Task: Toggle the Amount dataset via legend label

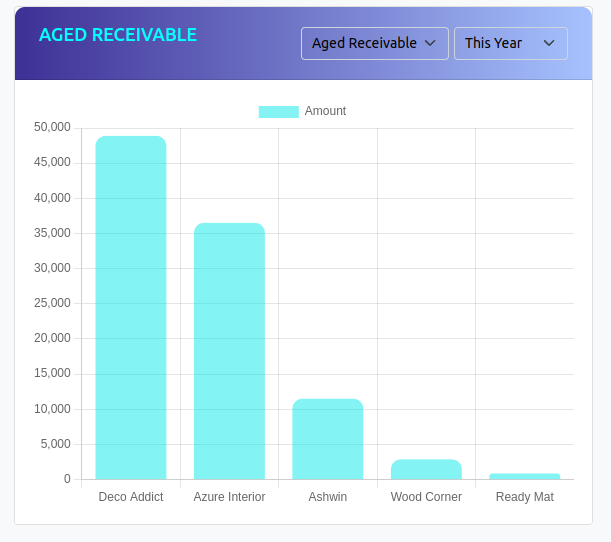Action: coord(325,111)
